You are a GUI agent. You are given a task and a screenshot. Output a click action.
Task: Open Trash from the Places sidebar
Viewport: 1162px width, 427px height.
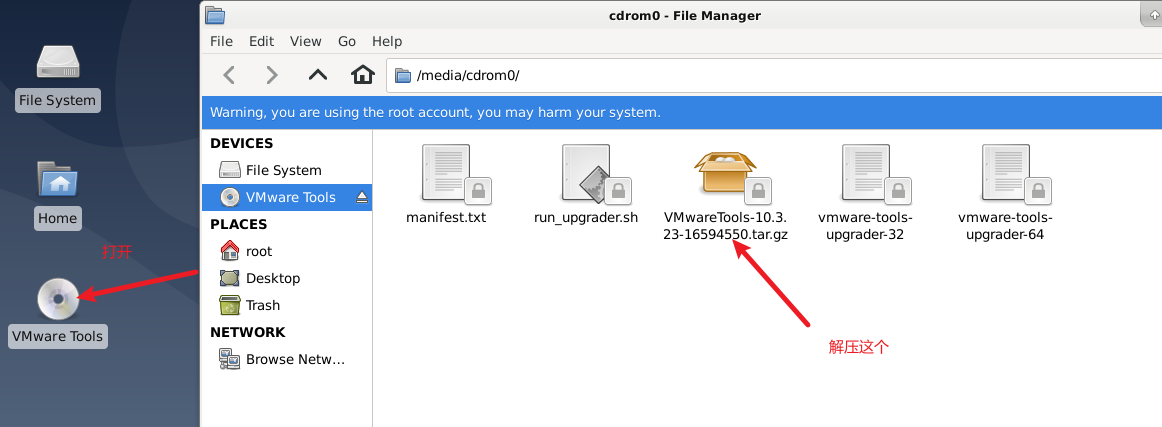[x=262, y=305]
